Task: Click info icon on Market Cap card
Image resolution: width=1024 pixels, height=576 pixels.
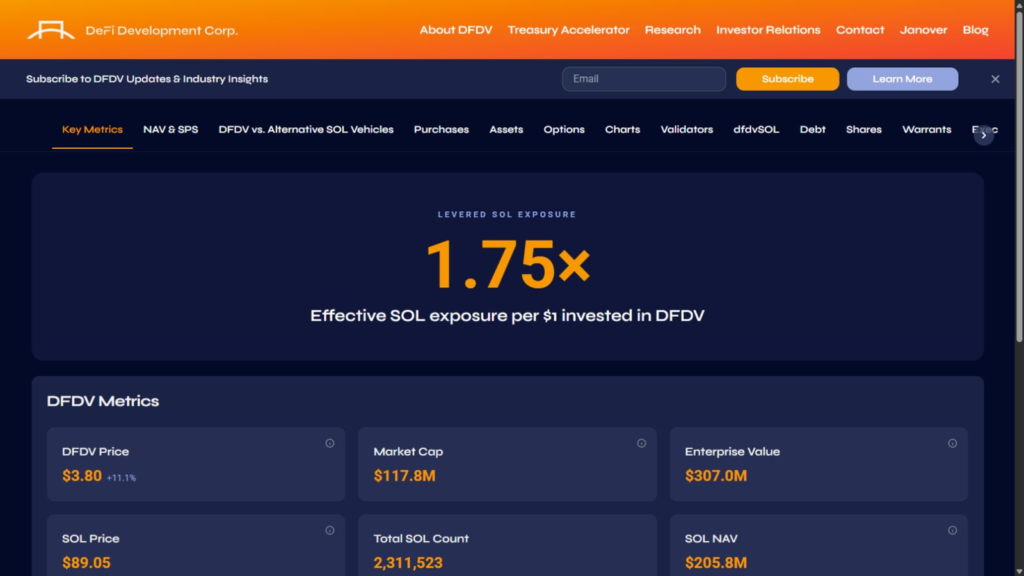Action: 641,443
